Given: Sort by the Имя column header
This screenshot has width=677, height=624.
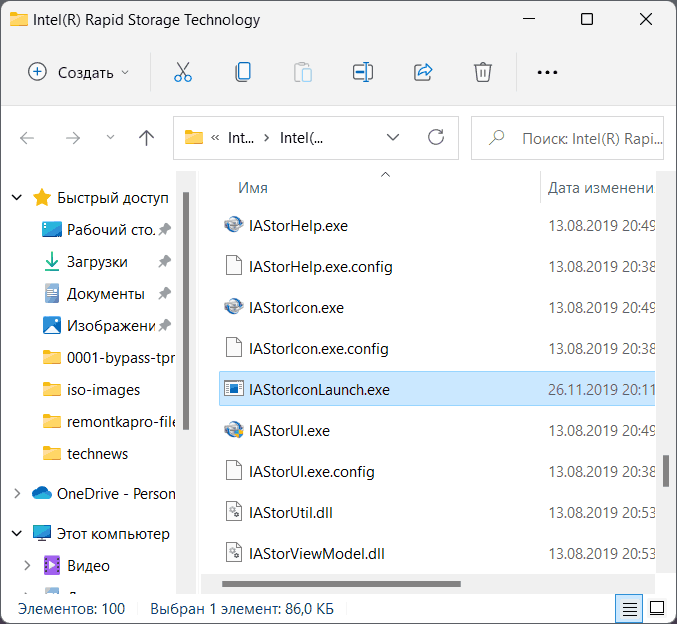Looking at the screenshot, I should [253, 188].
